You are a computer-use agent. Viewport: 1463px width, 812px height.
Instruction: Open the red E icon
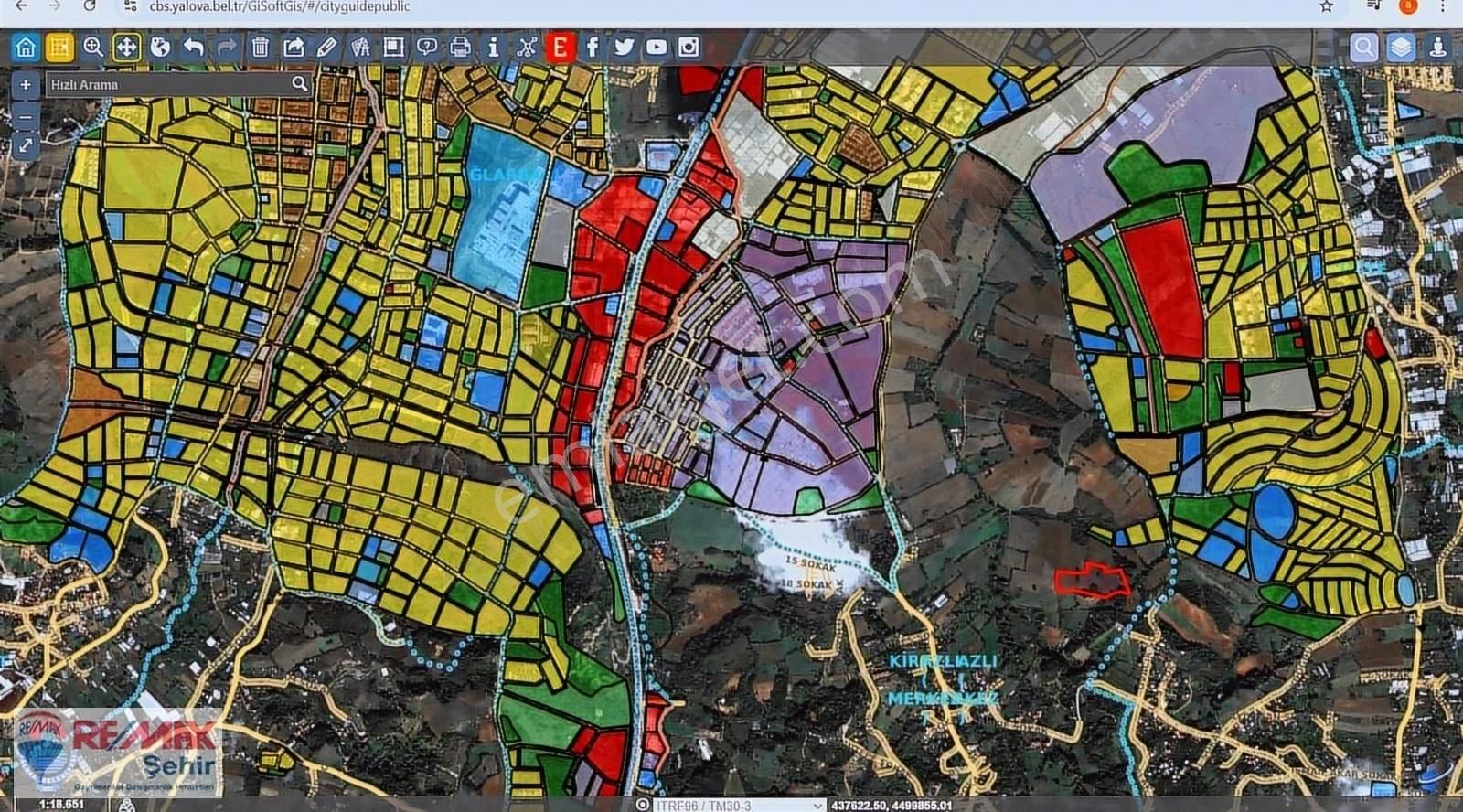tap(561, 48)
